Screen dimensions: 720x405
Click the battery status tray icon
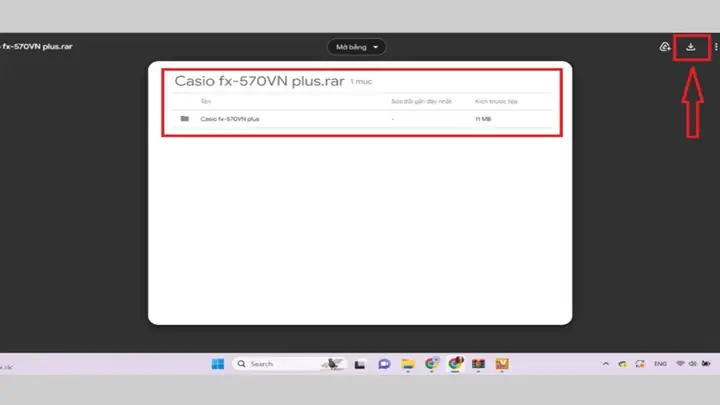[706, 364]
